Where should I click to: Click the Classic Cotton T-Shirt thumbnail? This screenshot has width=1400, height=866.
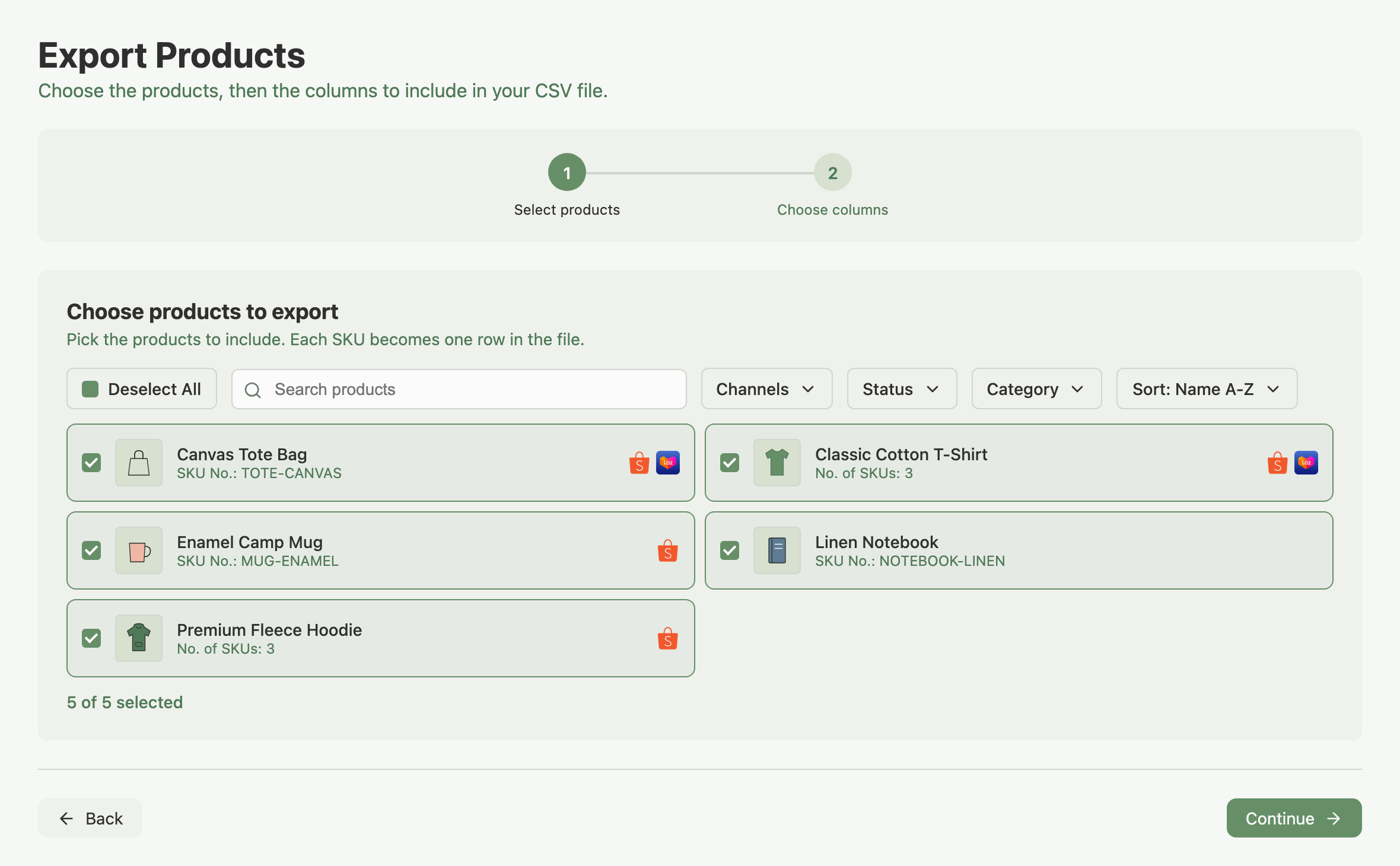777,463
